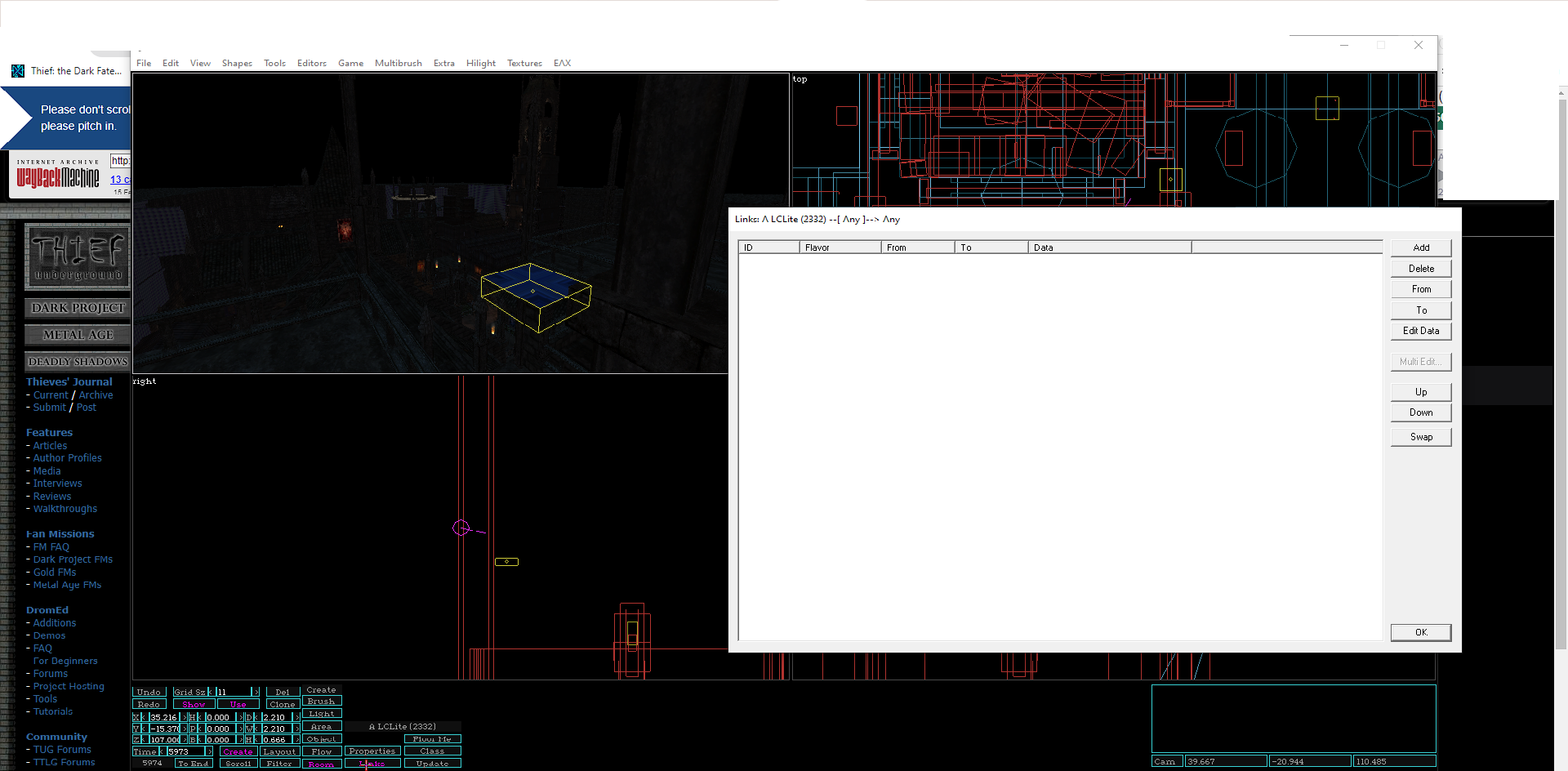Minimize the DromEd editor window
Viewport: 1568px width, 771px height.
pos(1344,45)
